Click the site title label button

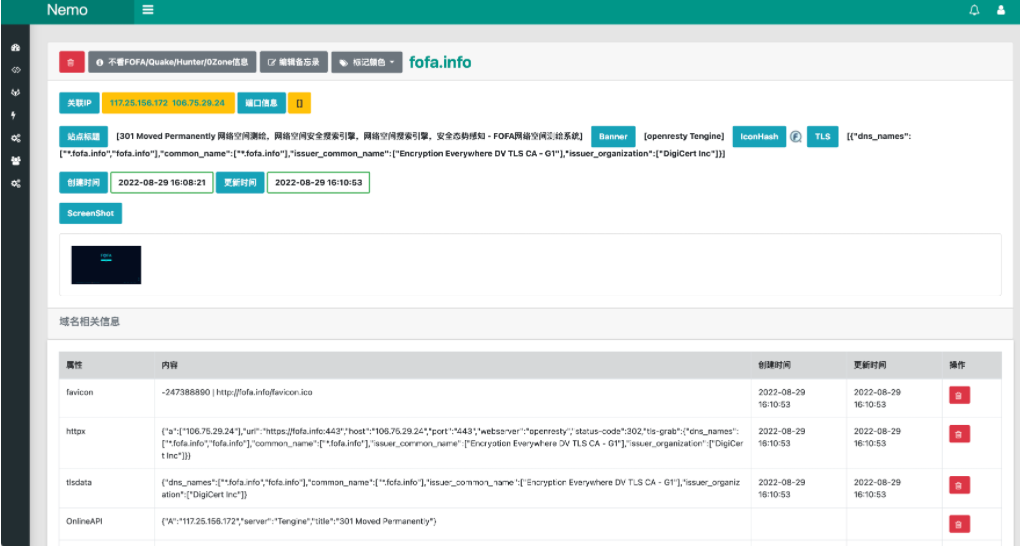click(x=83, y=137)
